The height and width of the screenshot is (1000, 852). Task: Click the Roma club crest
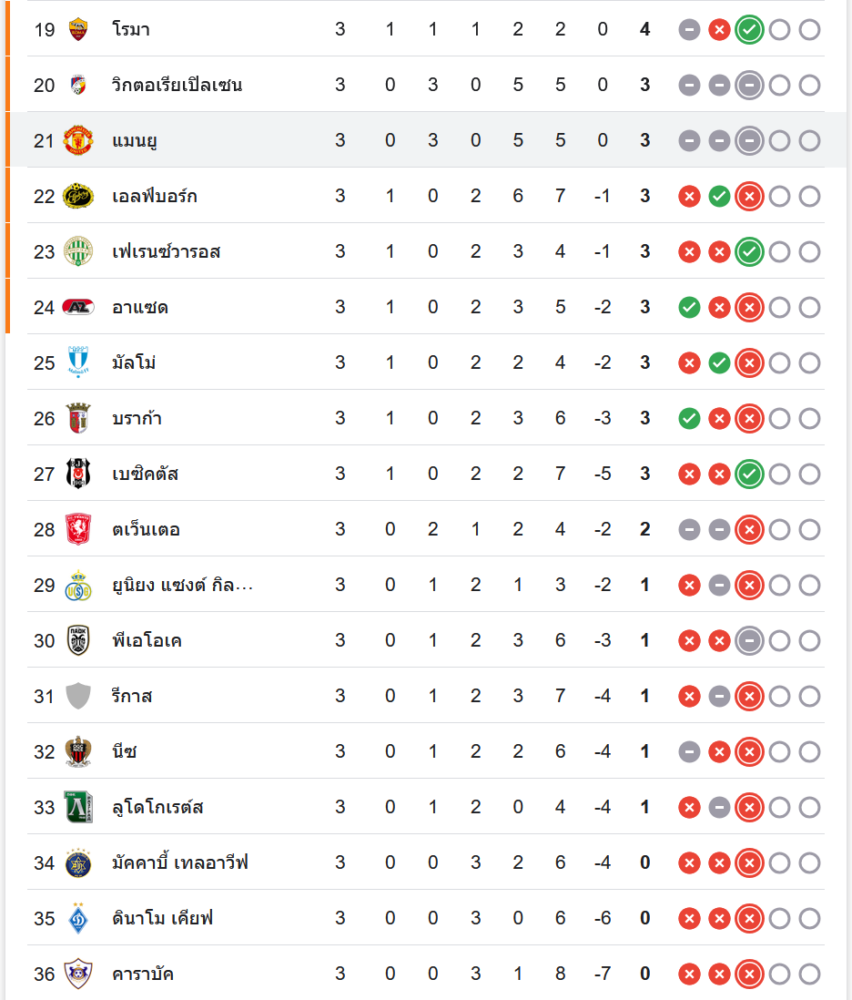tap(78, 29)
